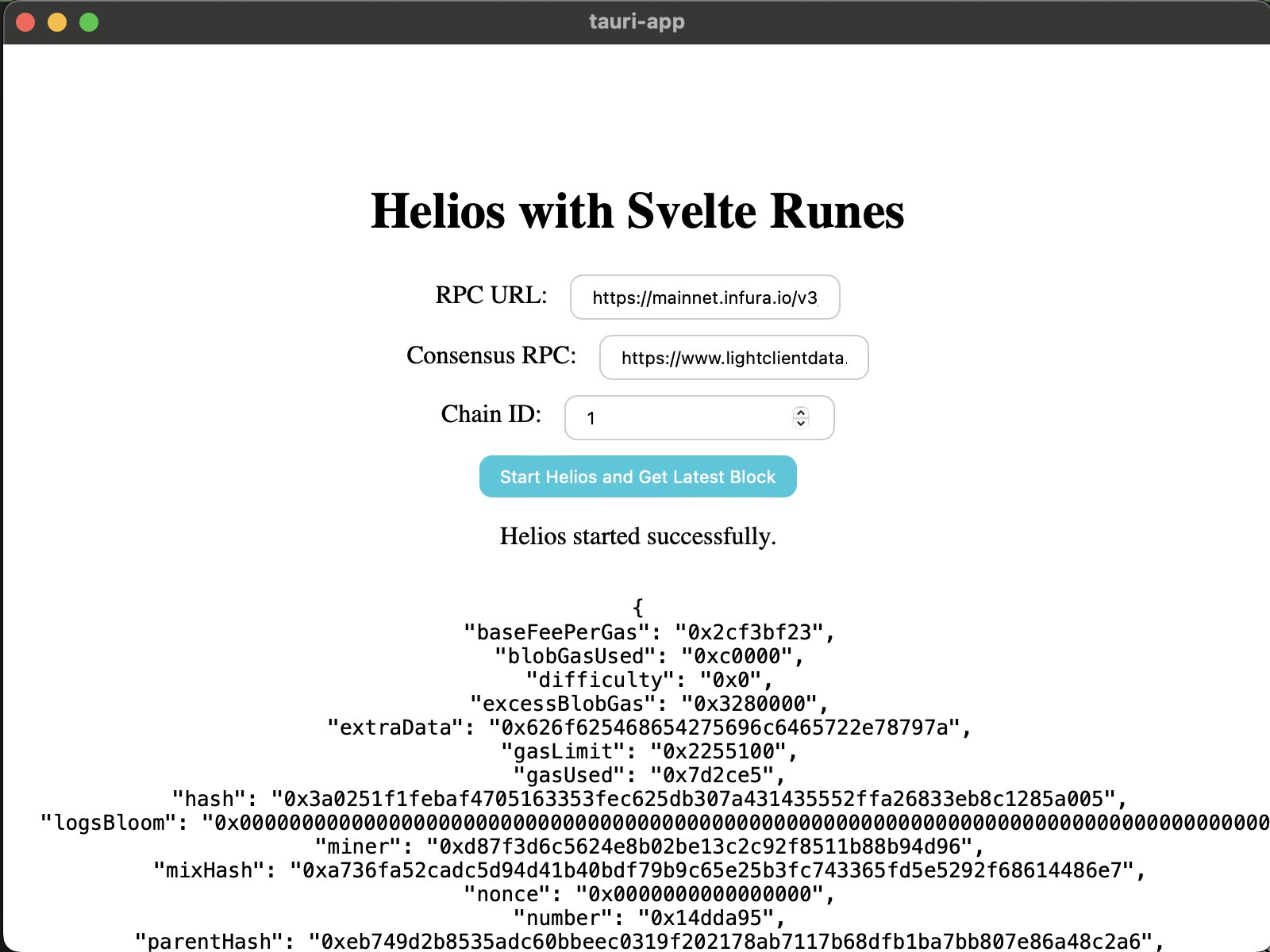The height and width of the screenshot is (952, 1270).
Task: Select the blobGasUsed line in the output
Action: 649,656
